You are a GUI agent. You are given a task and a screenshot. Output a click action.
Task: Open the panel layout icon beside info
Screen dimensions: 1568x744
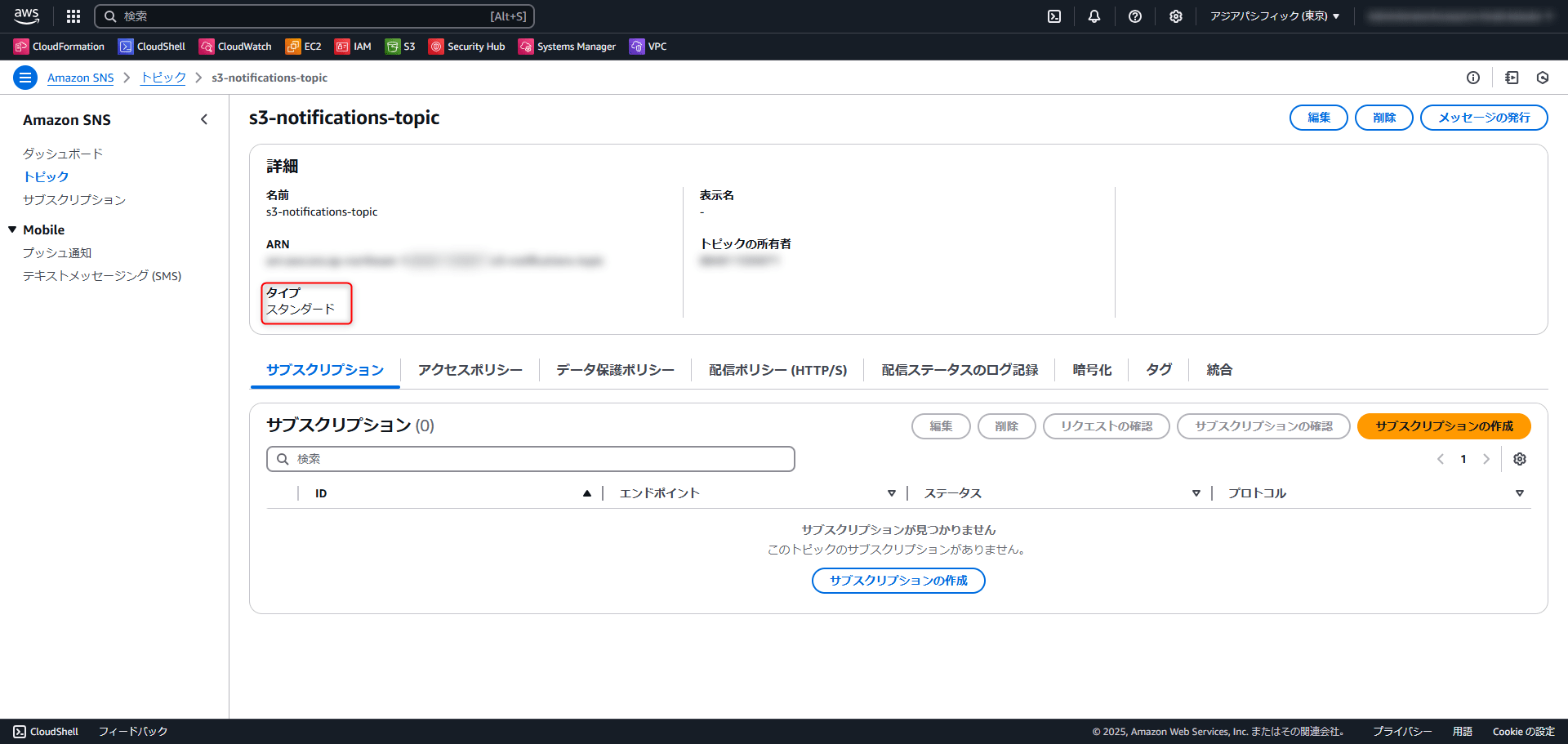(1512, 78)
